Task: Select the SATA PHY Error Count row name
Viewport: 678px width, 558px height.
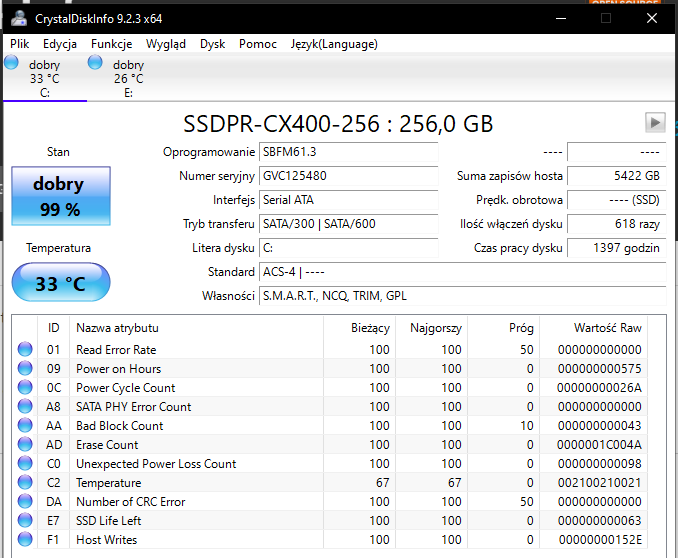Action: click(x=134, y=407)
